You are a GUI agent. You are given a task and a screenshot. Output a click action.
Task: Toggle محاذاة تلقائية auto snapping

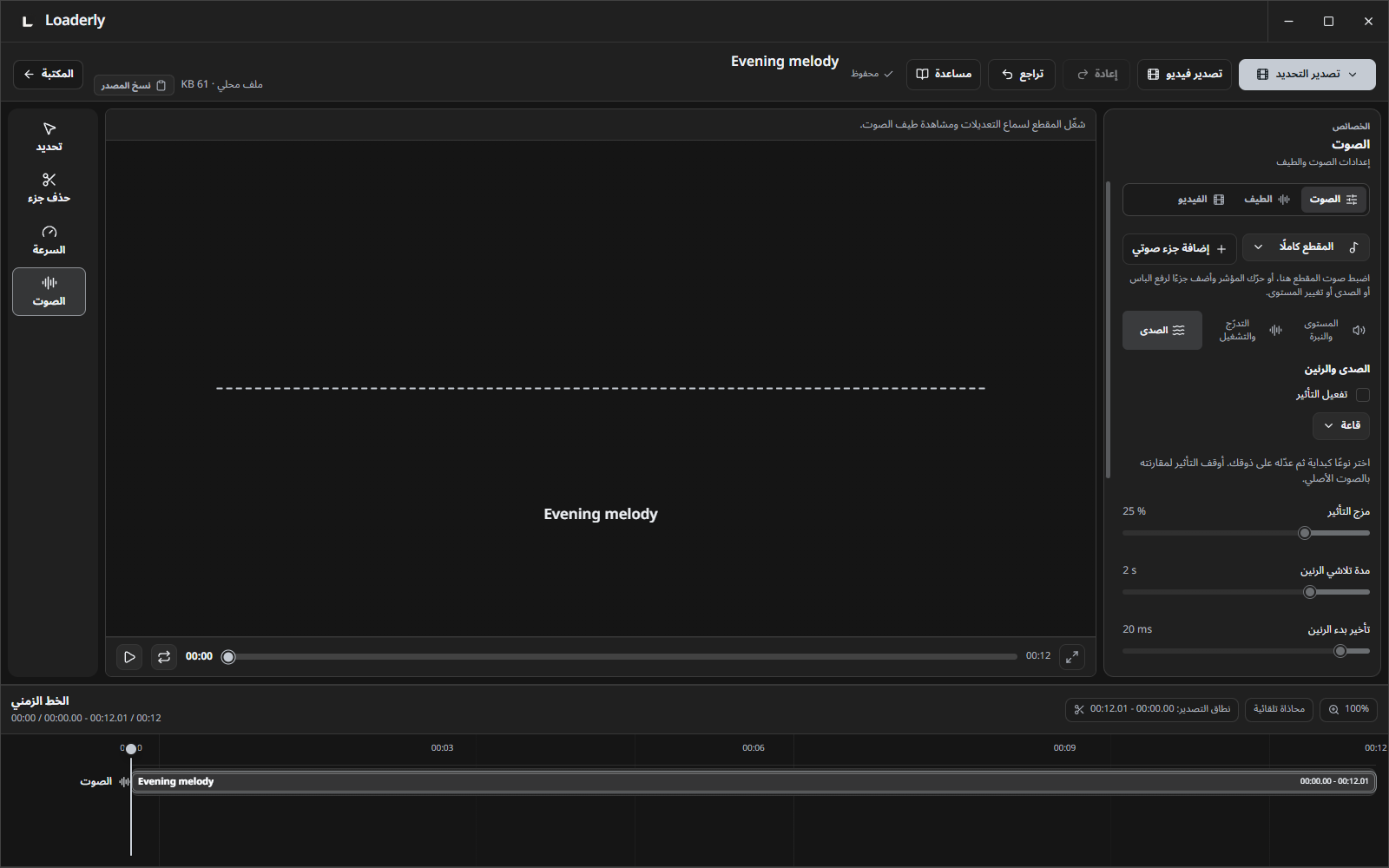[x=1280, y=710]
